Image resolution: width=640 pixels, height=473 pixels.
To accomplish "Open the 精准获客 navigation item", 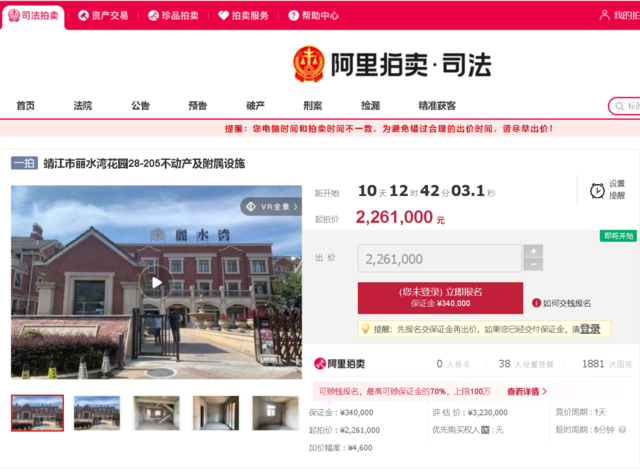I will pos(437,106).
